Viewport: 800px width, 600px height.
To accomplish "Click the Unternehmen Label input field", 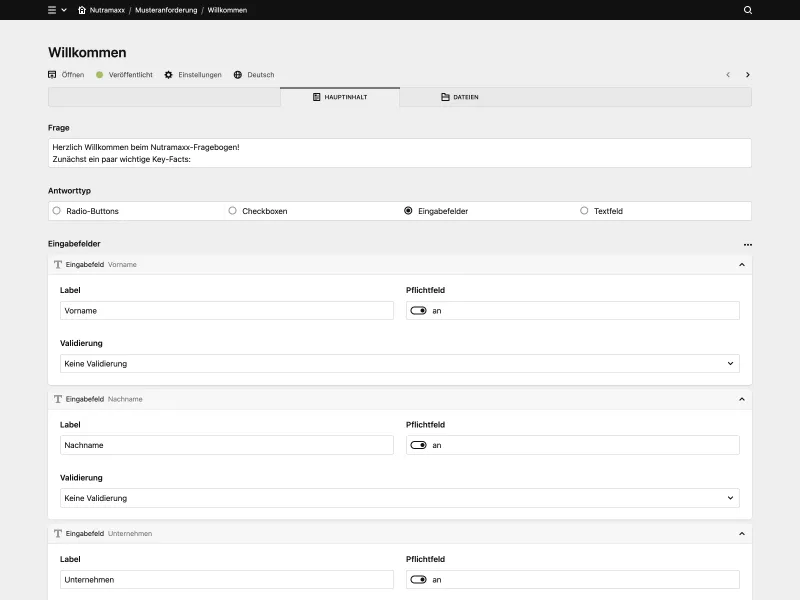I will point(227,579).
